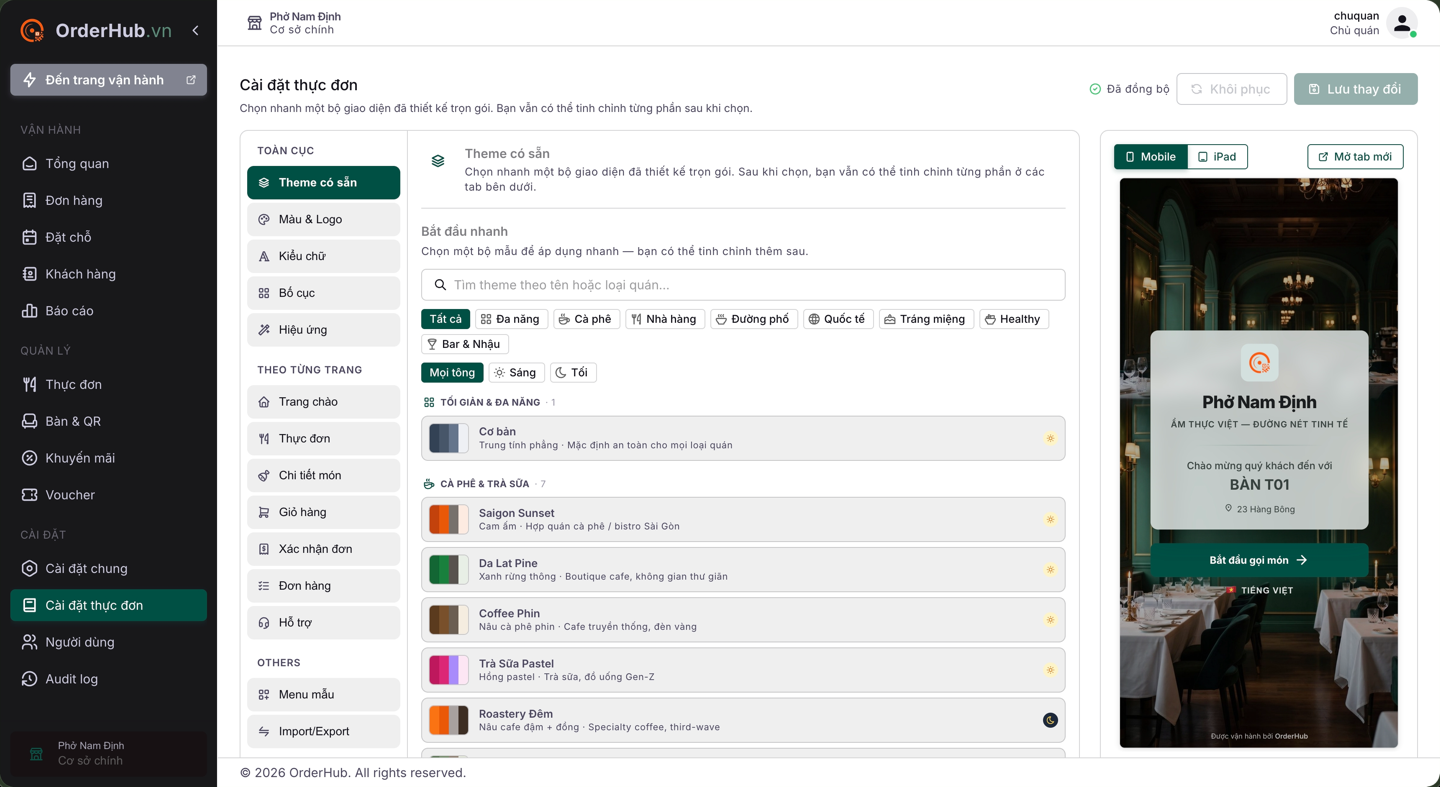Click the Đến trang vận hành external link icon

(191, 80)
